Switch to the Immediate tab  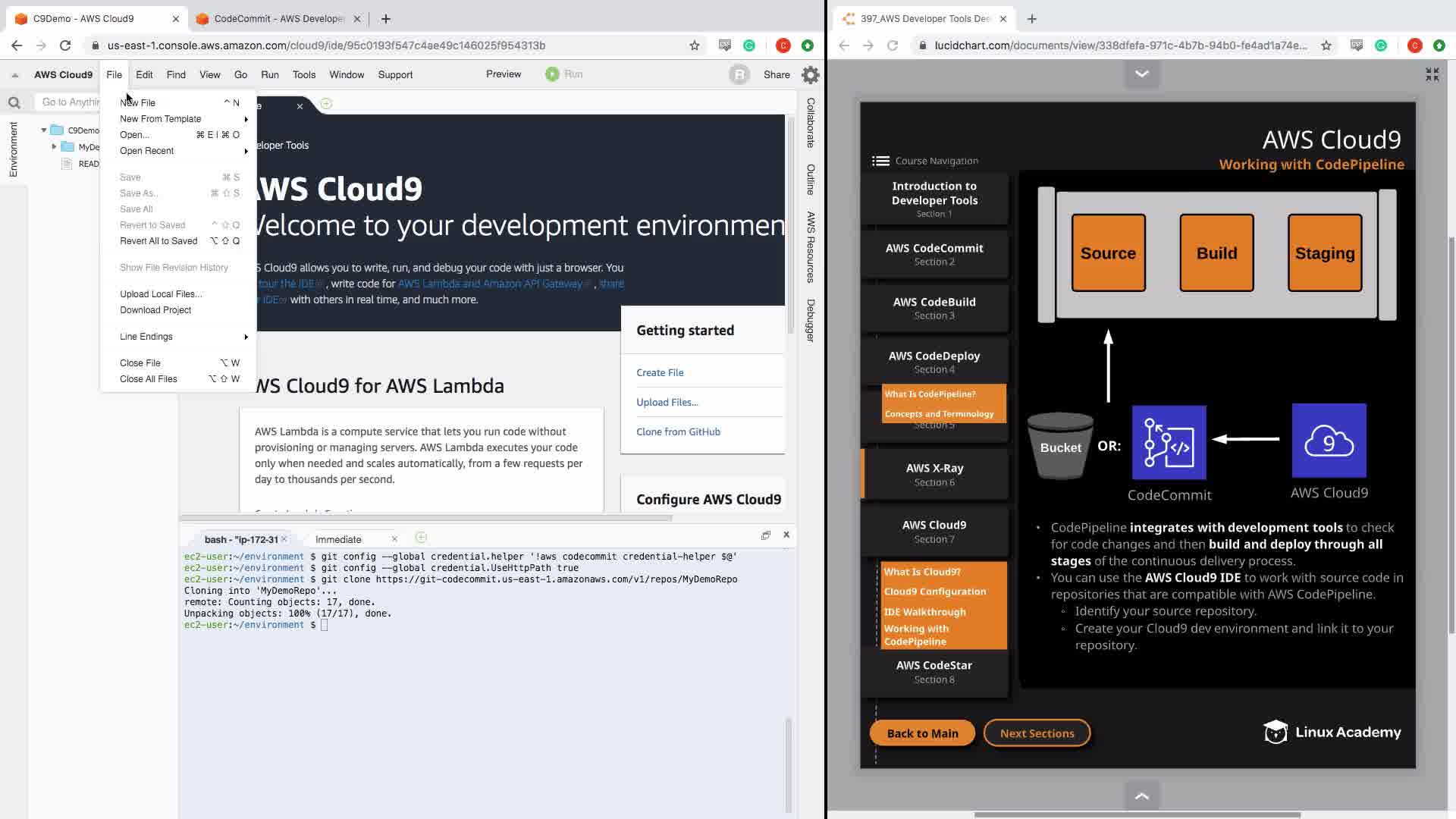click(338, 539)
